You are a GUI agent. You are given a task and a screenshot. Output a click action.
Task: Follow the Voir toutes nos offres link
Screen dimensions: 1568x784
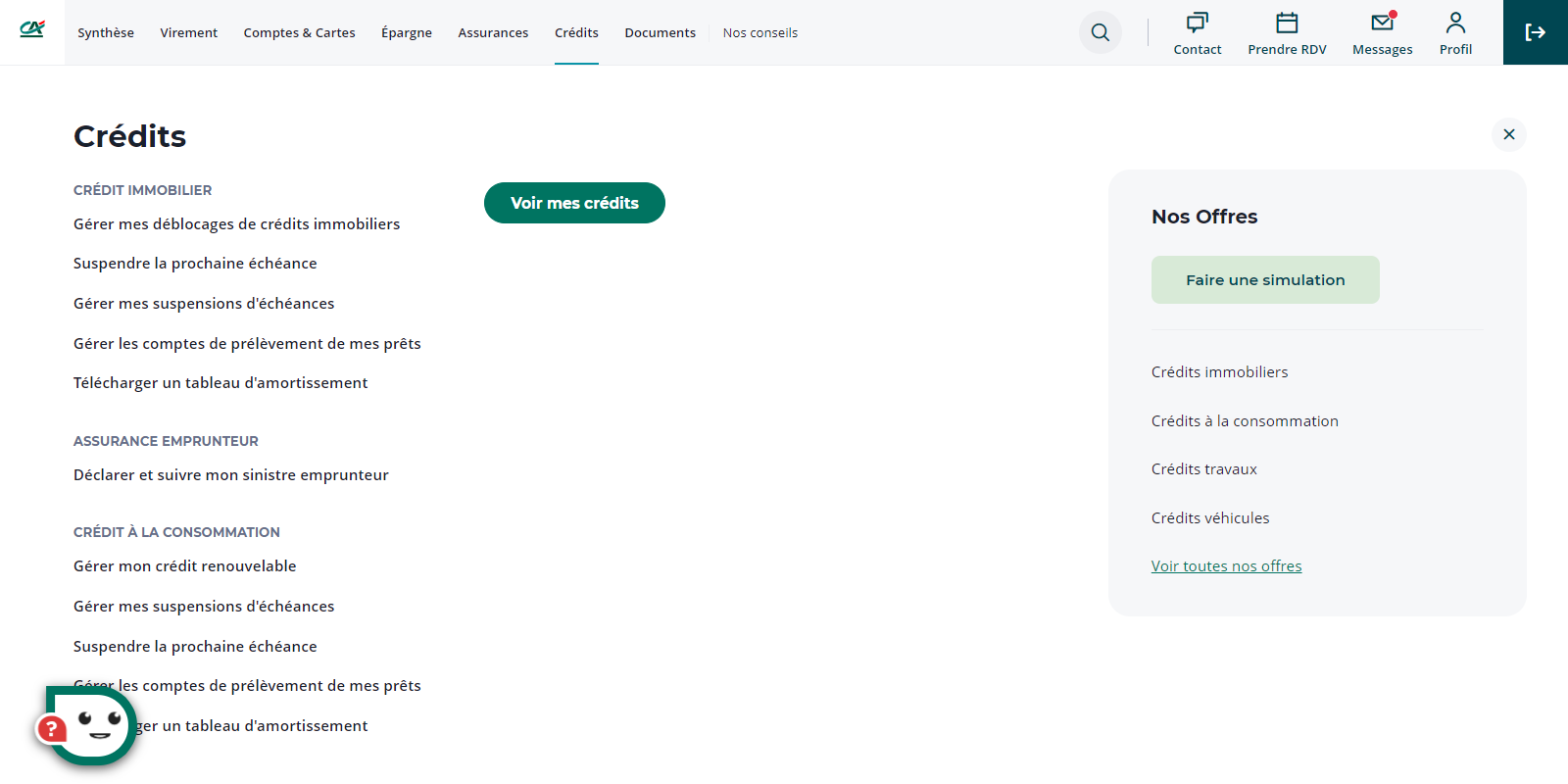(x=1226, y=566)
